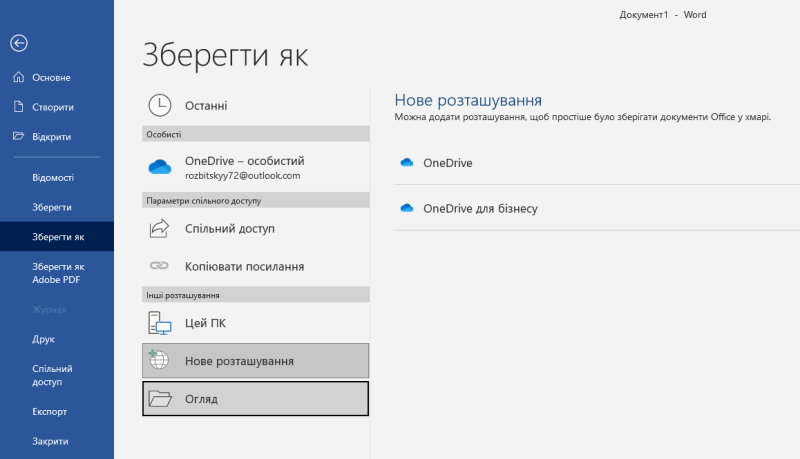Click the Останні clock icon
This screenshot has height=459, width=800.
coord(160,105)
